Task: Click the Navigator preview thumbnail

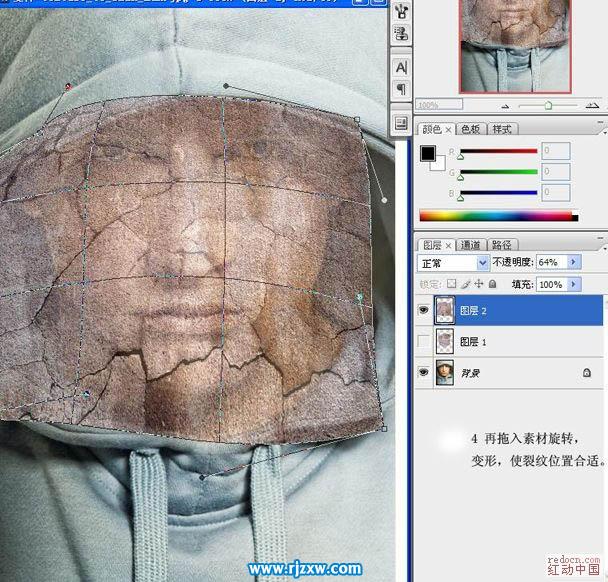Action: [515, 46]
